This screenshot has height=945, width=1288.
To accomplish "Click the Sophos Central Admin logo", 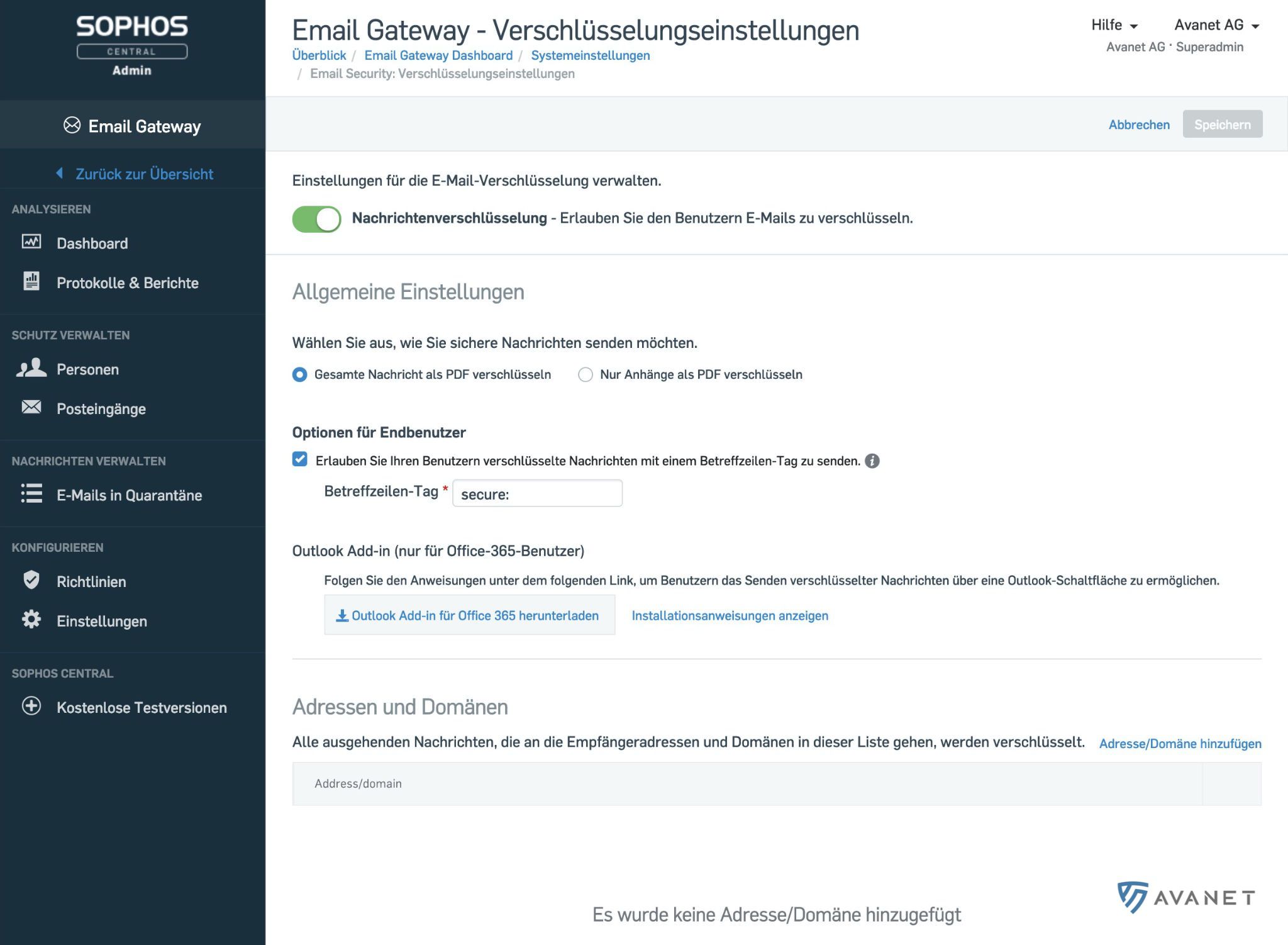I will point(132,45).
